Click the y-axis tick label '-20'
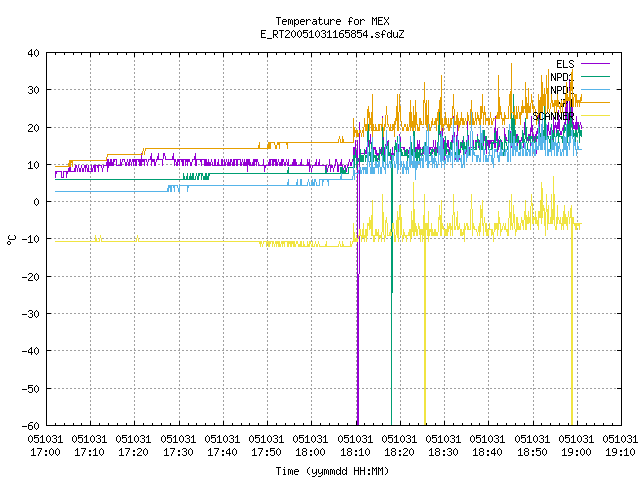 point(31,277)
